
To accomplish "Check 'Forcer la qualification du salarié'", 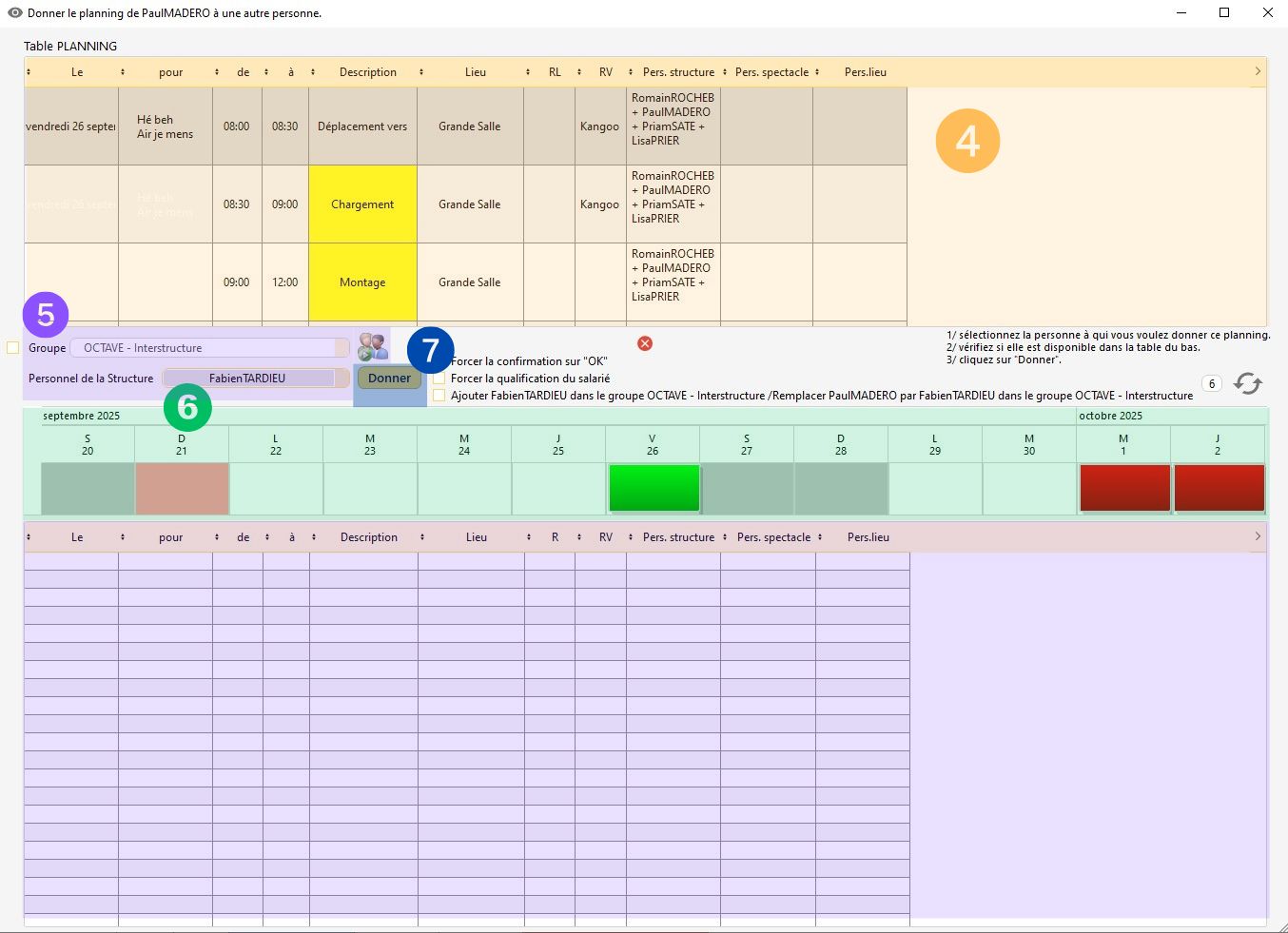I will 439,379.
